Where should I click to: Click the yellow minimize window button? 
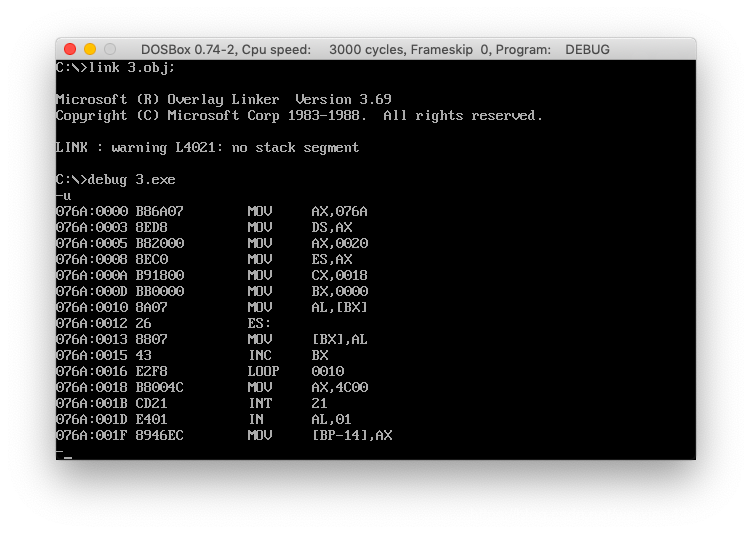tap(90, 49)
